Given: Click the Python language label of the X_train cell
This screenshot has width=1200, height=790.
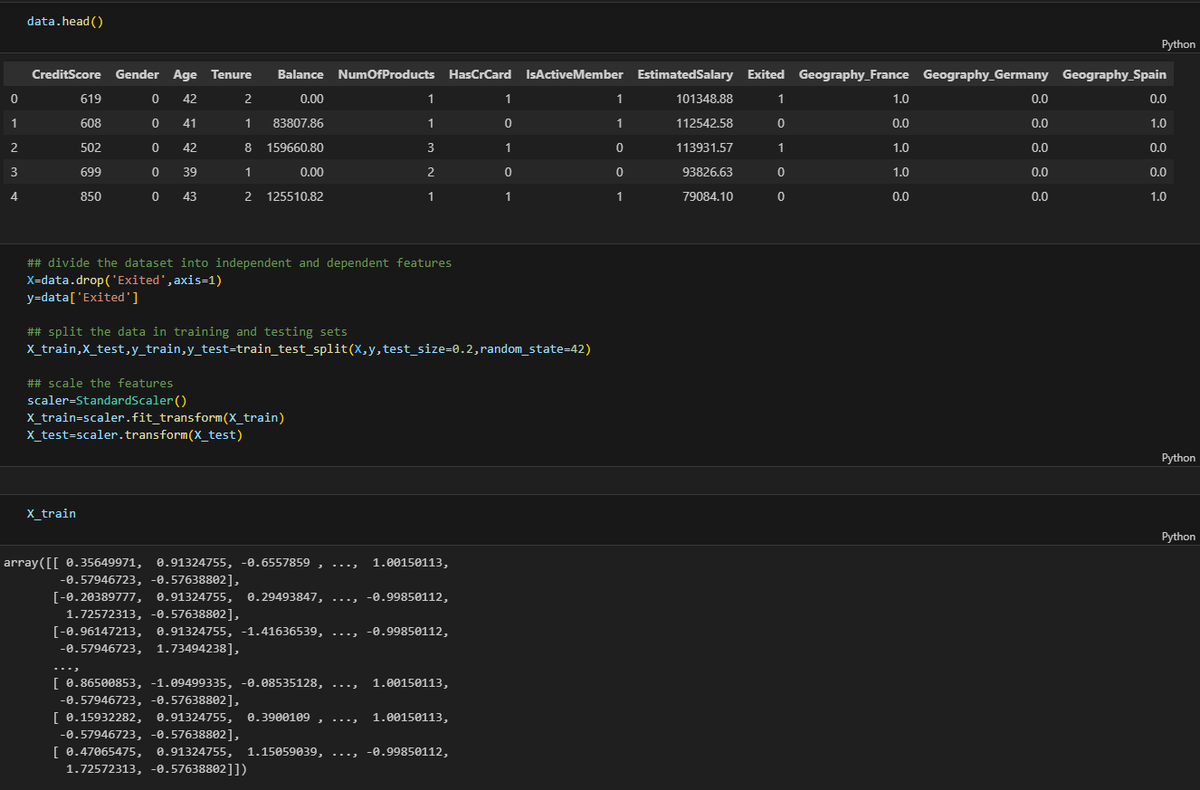Looking at the screenshot, I should [1179, 537].
